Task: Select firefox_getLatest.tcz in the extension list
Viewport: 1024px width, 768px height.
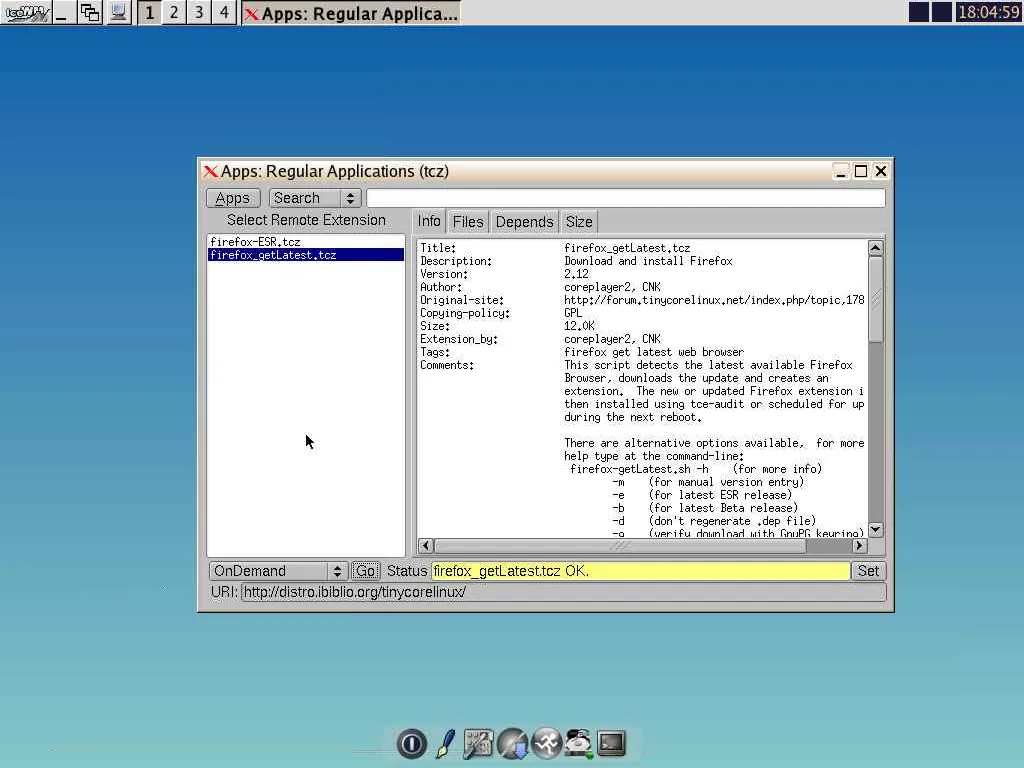Action: (306, 255)
